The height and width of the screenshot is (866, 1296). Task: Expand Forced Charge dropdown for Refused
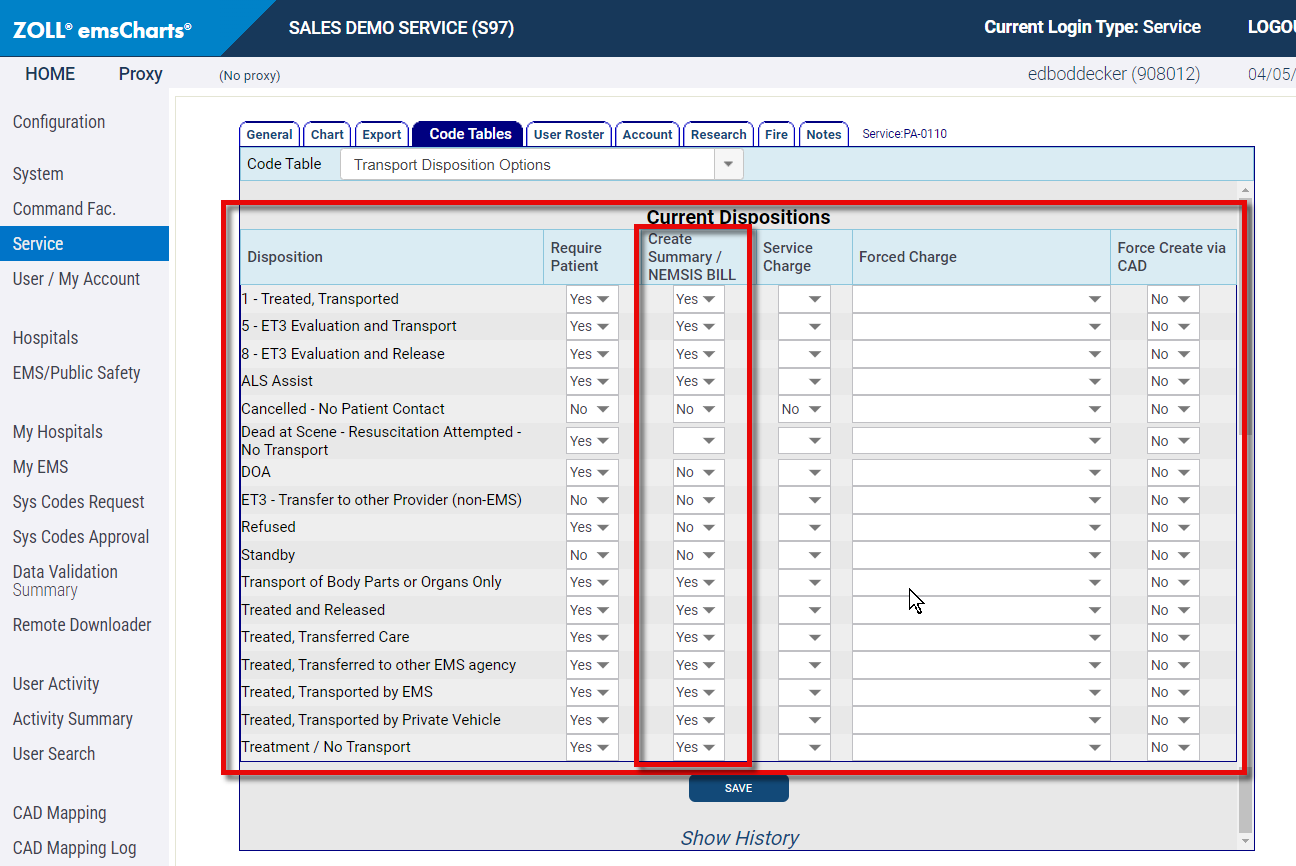980,527
